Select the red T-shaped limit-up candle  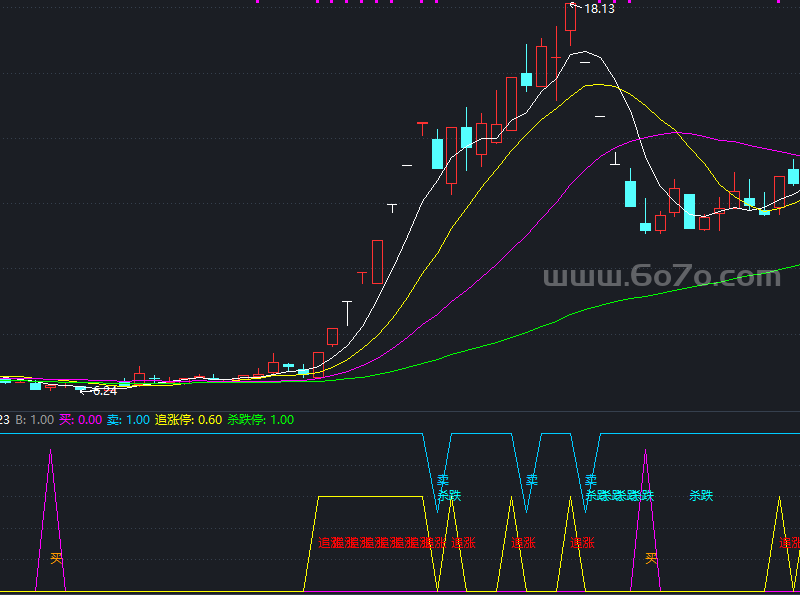pos(423,126)
